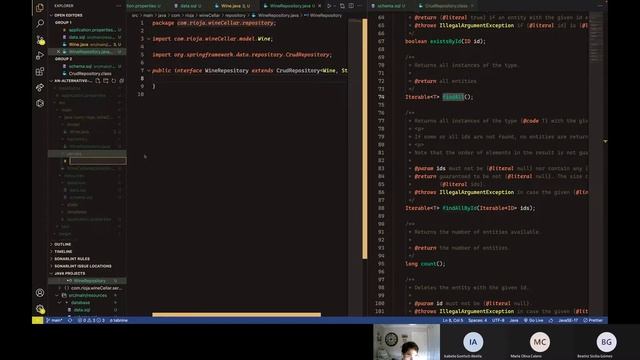Click the repository folder in breadcrumb
This screenshot has width=640, height=360.
click(x=236, y=16)
